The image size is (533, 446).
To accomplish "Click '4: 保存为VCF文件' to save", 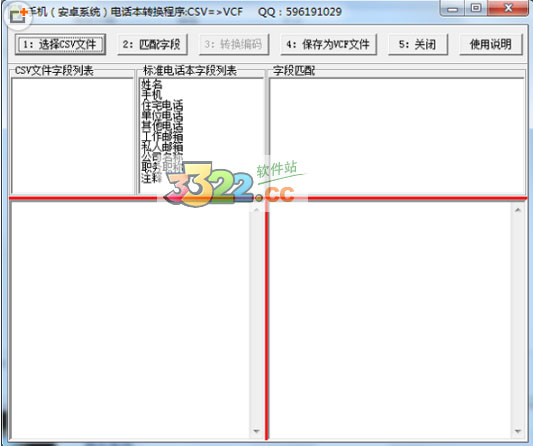I will coord(328,44).
